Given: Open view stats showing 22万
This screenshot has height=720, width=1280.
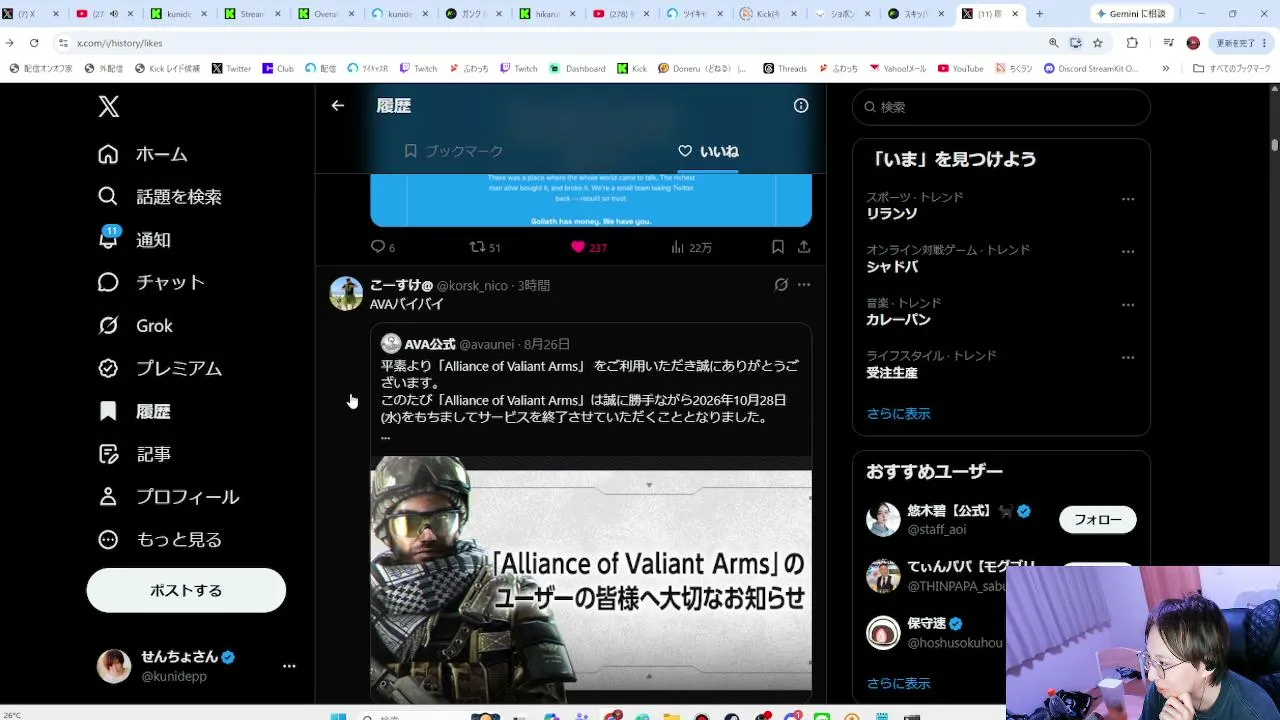Looking at the screenshot, I should tap(691, 247).
